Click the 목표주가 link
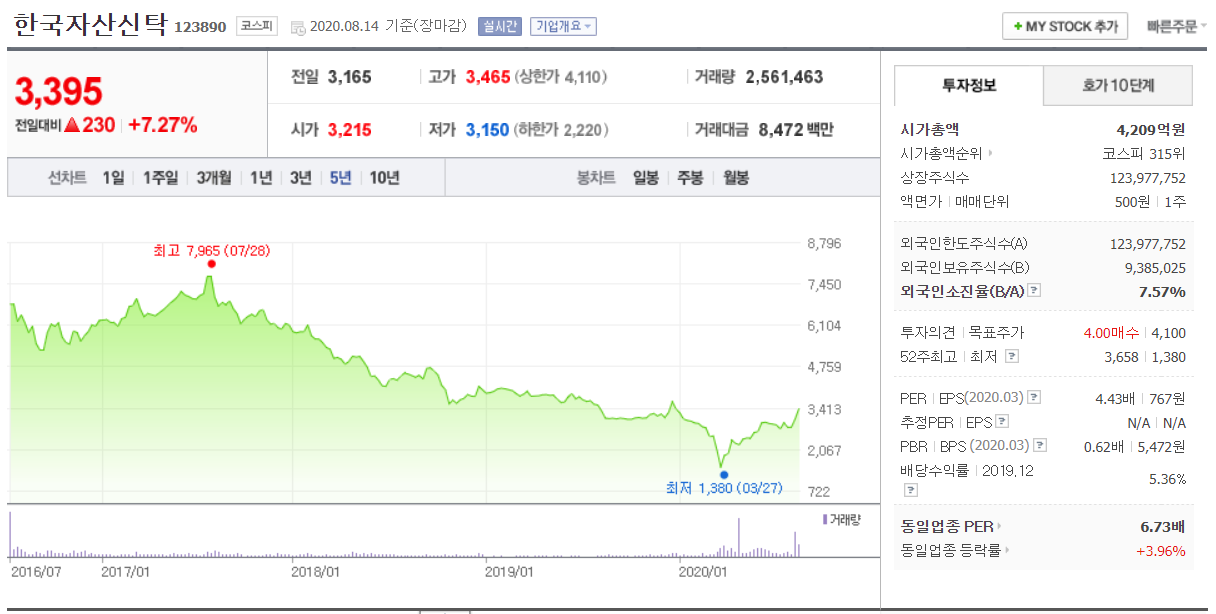 996,332
